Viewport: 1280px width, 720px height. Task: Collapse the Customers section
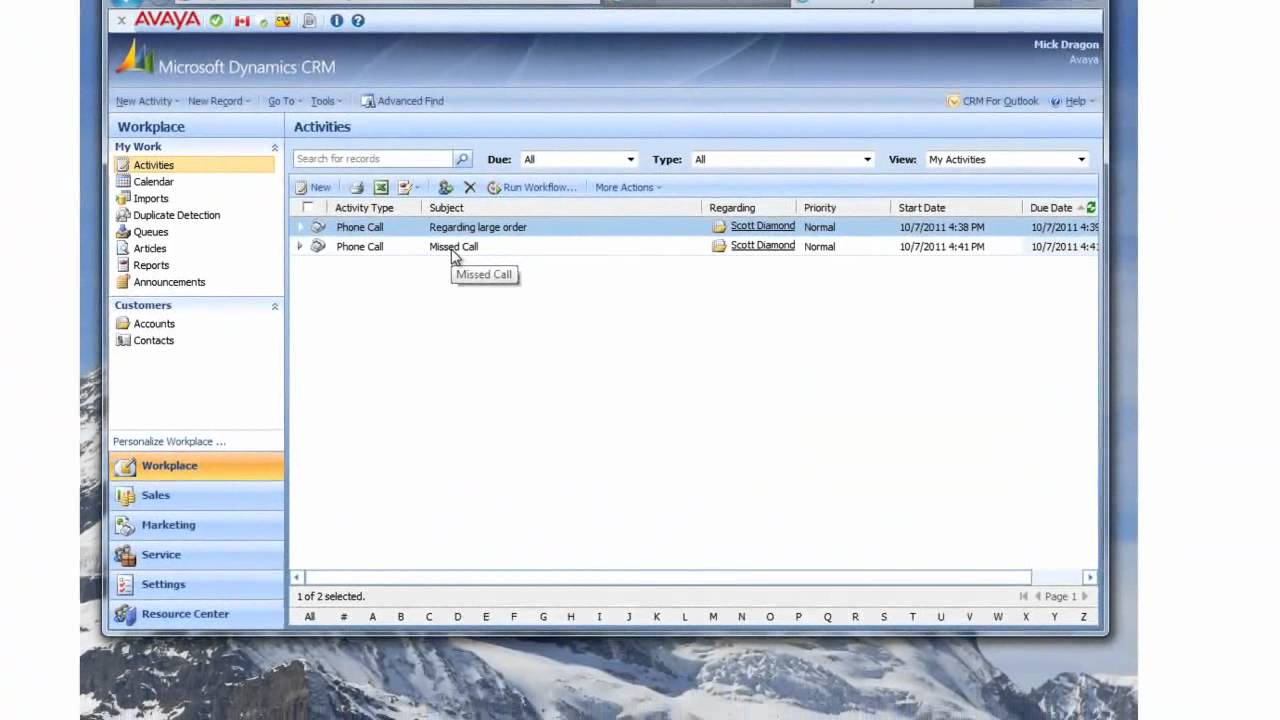coord(274,306)
